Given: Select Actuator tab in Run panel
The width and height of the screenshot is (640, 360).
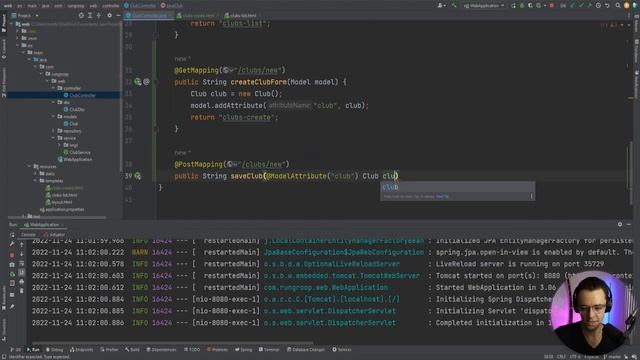Looking at the screenshot, I should [x=54, y=235].
